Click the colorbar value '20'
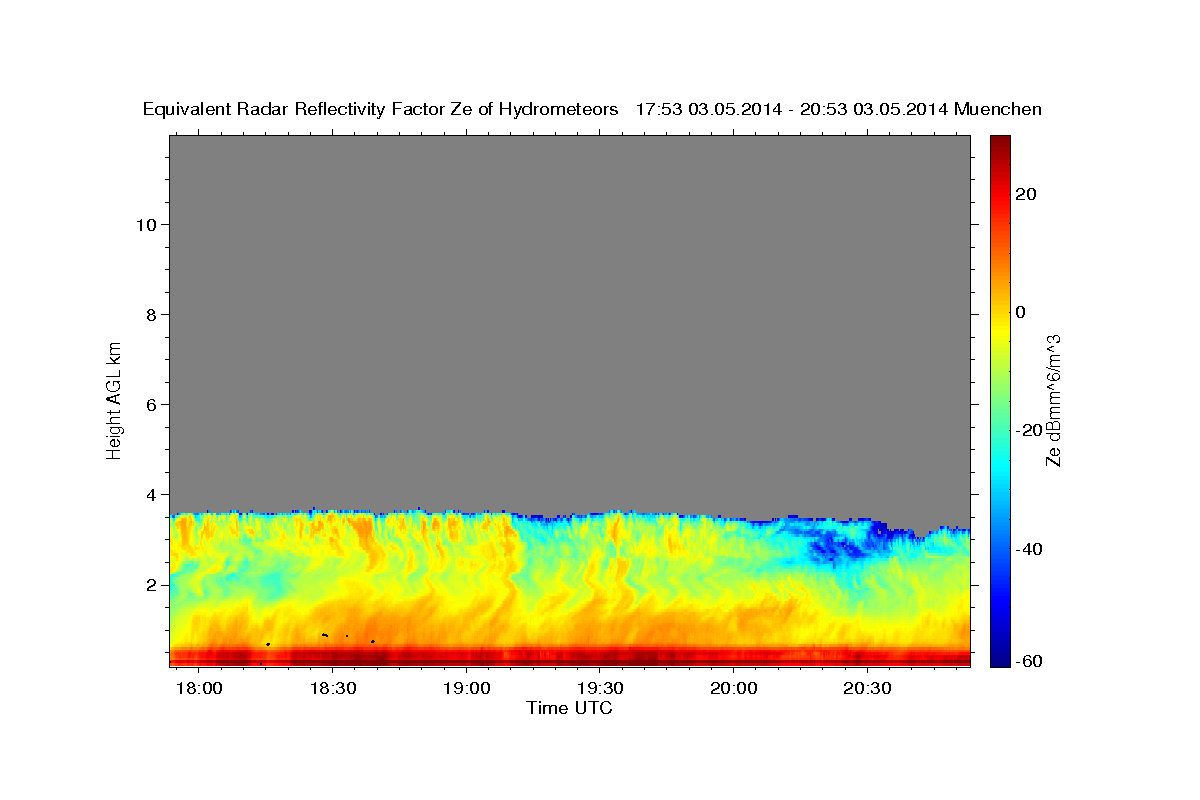The width and height of the screenshot is (1200, 800). pos(1025,194)
